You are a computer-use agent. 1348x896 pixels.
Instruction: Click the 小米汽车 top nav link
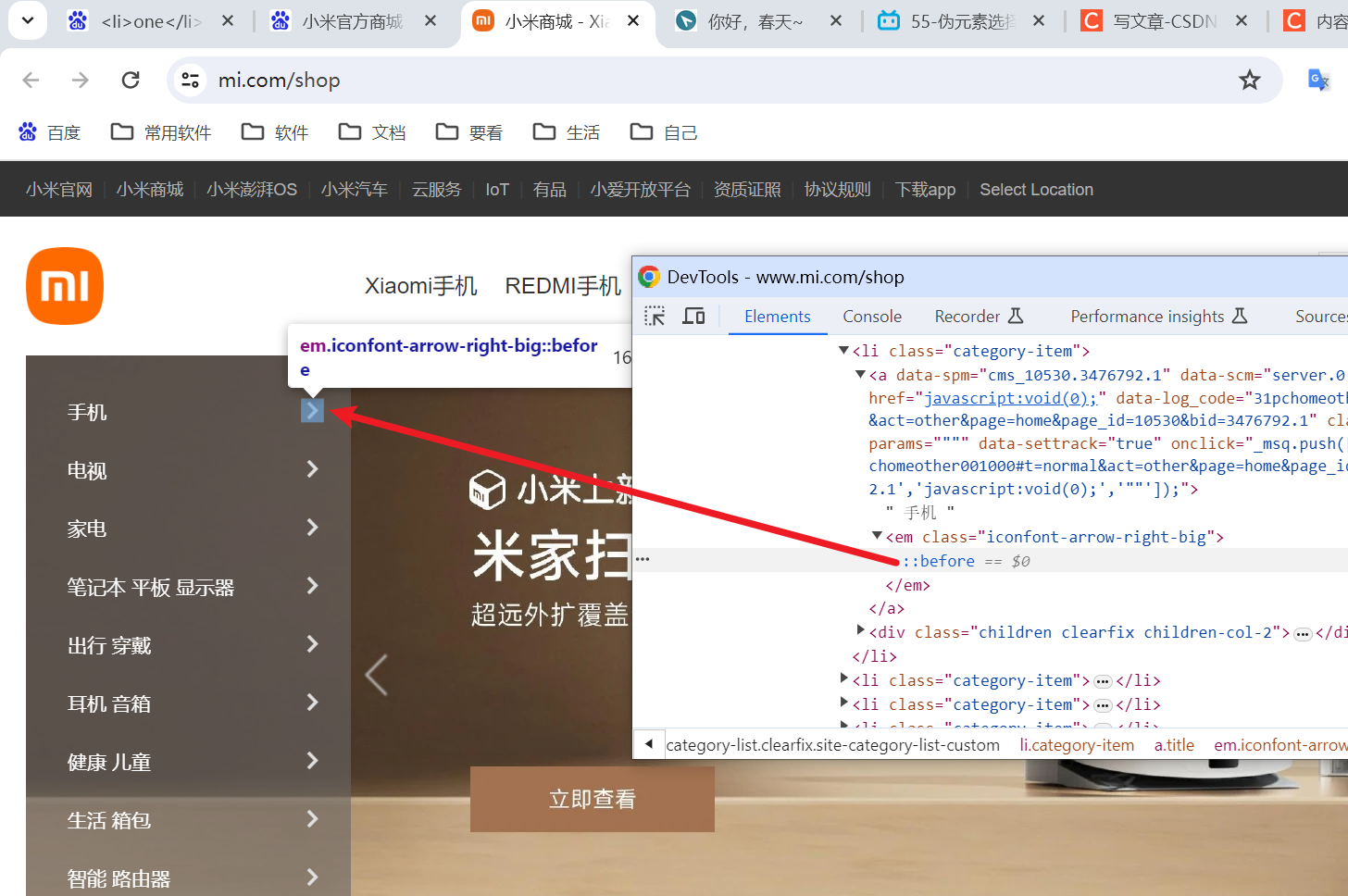pyautogui.click(x=355, y=190)
